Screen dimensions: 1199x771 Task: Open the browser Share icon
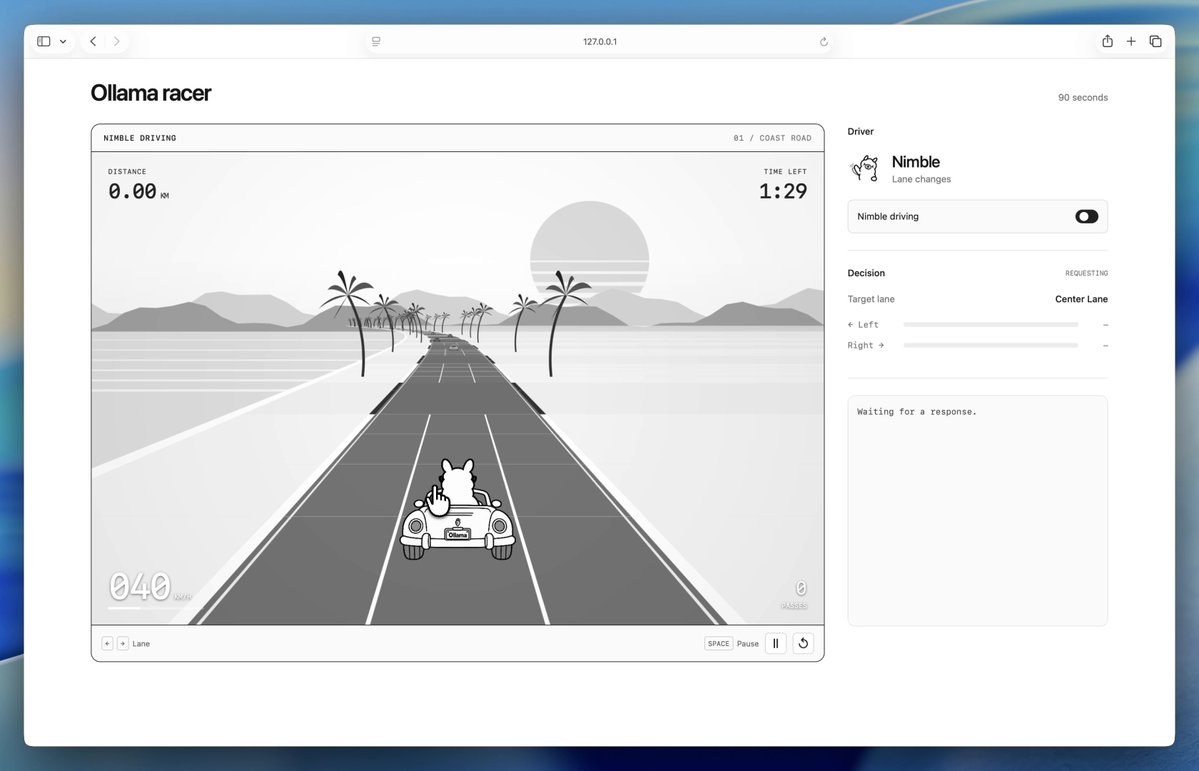[x=1107, y=41]
